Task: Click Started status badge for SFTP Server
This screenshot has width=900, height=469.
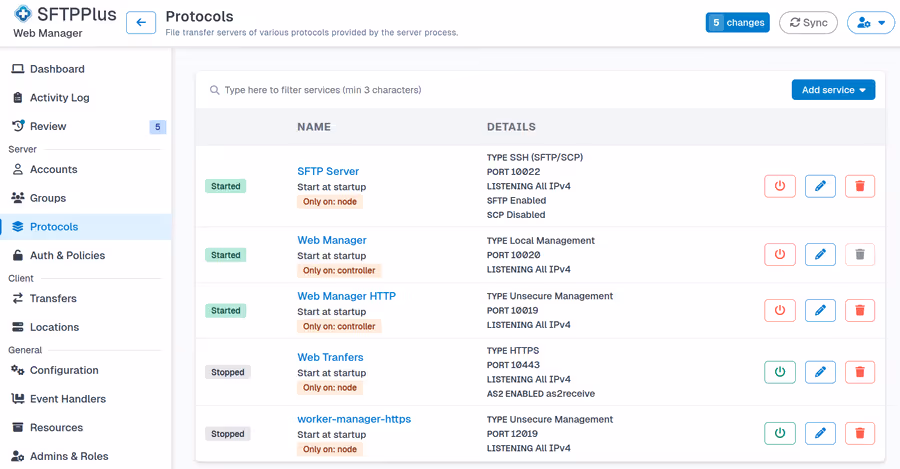Action: point(226,186)
